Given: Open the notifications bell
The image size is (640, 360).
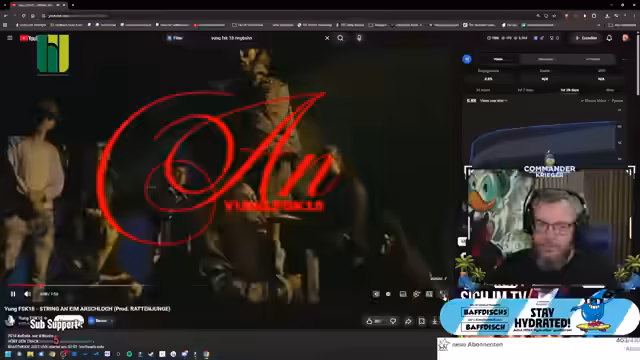Looking at the screenshot, I should click(609, 38).
